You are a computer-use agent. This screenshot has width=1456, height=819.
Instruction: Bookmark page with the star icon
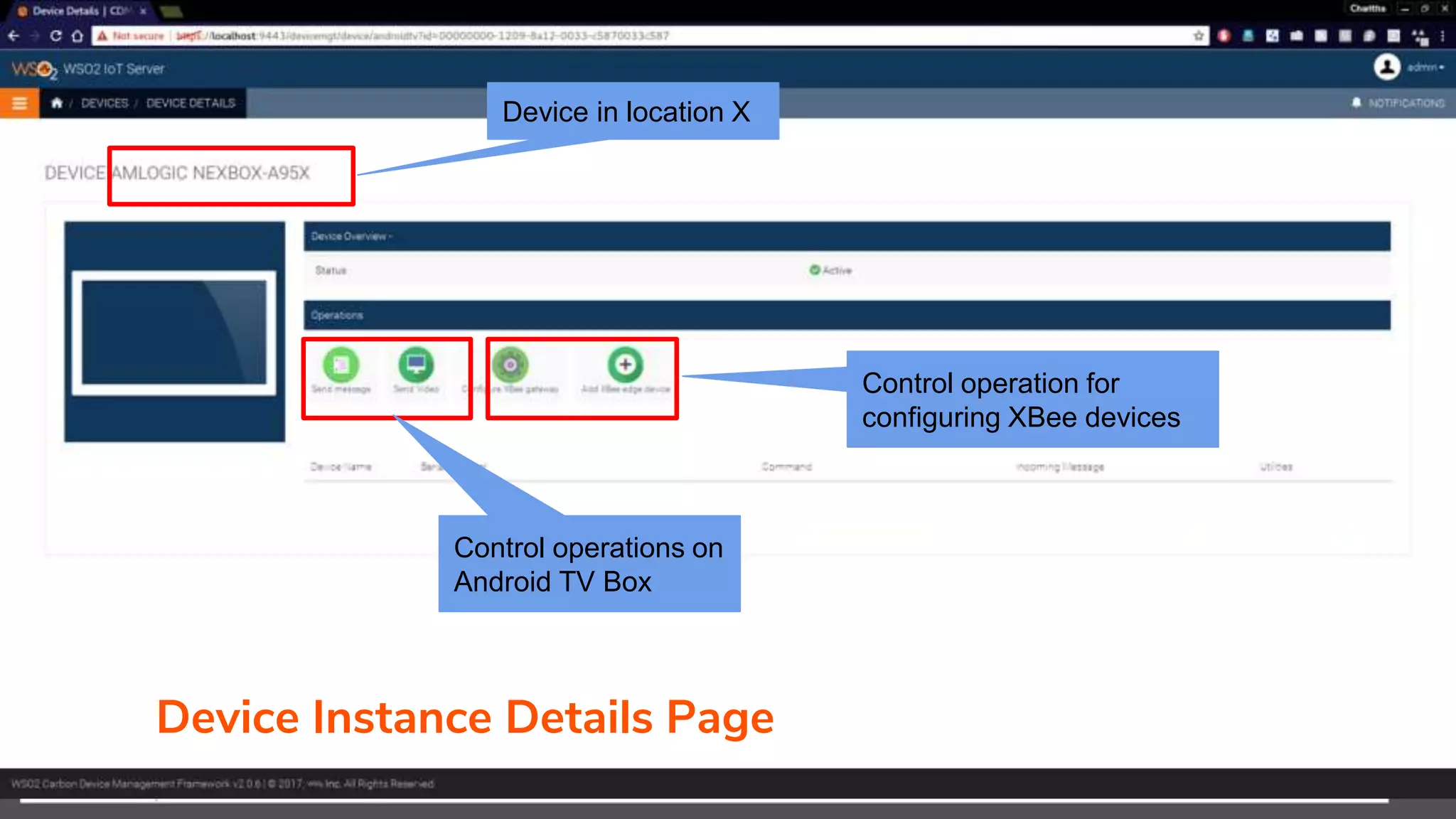pos(1199,36)
